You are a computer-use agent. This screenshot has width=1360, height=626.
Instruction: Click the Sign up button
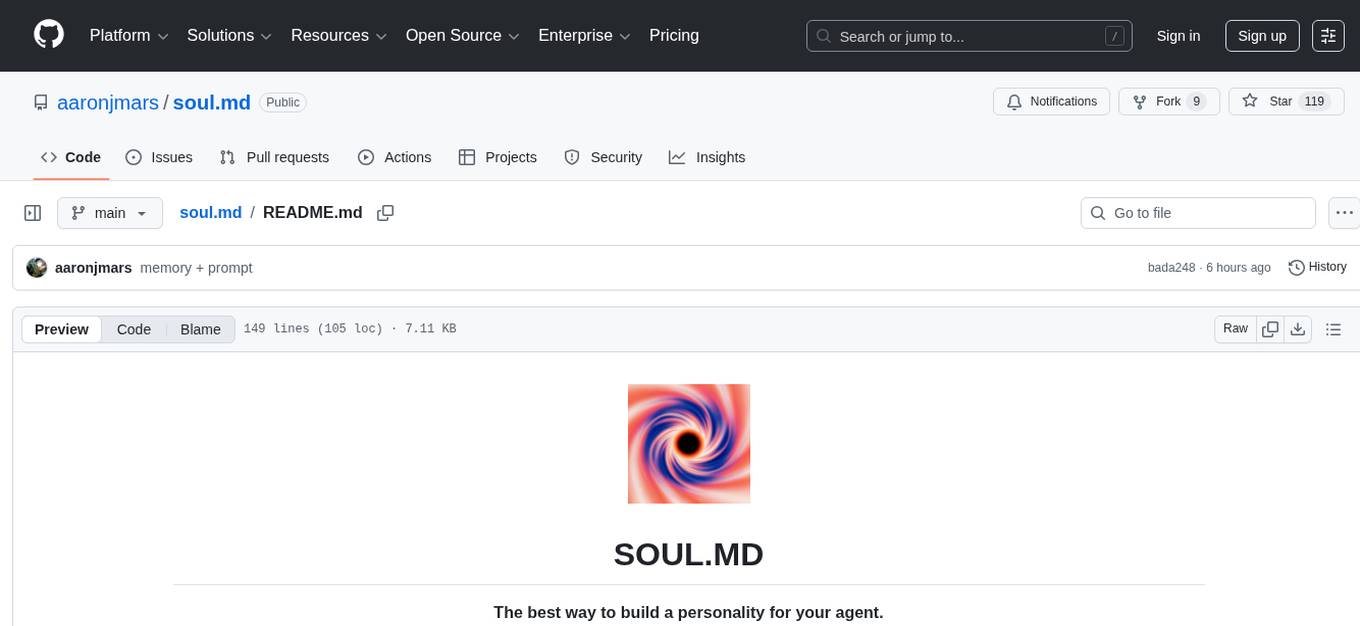coord(1261,35)
